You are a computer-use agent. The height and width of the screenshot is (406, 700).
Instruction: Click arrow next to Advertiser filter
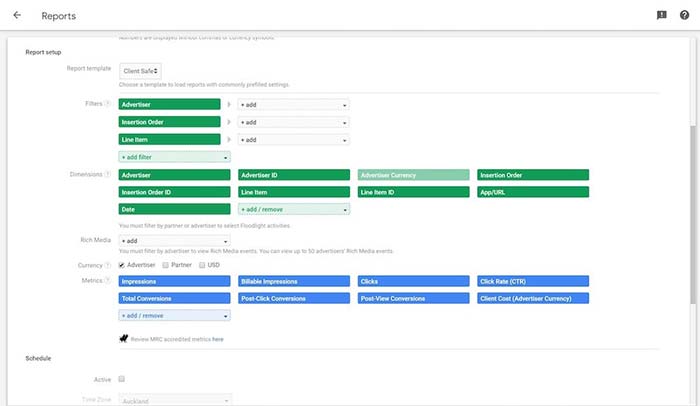[229, 105]
